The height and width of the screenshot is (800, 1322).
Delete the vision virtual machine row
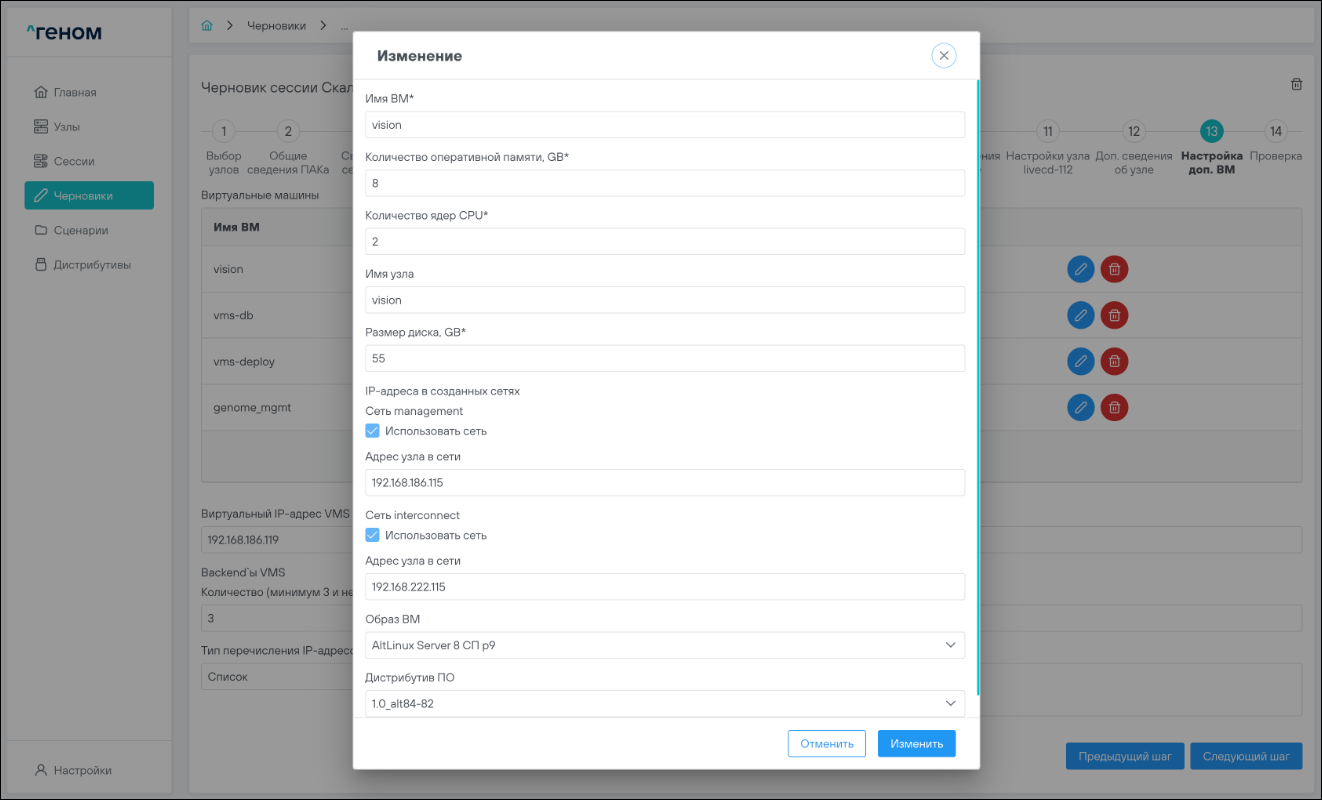(x=1114, y=269)
